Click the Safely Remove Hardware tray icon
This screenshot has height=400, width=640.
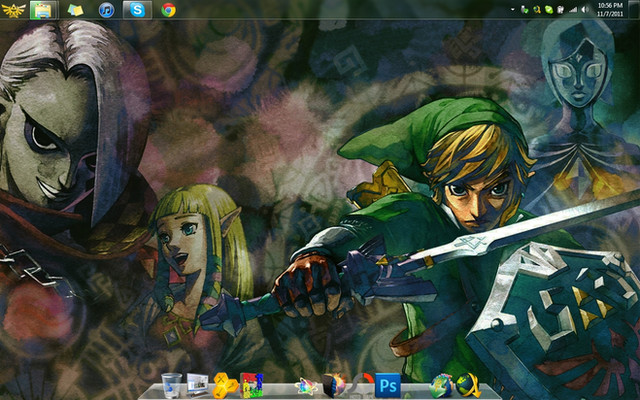(x=524, y=9)
